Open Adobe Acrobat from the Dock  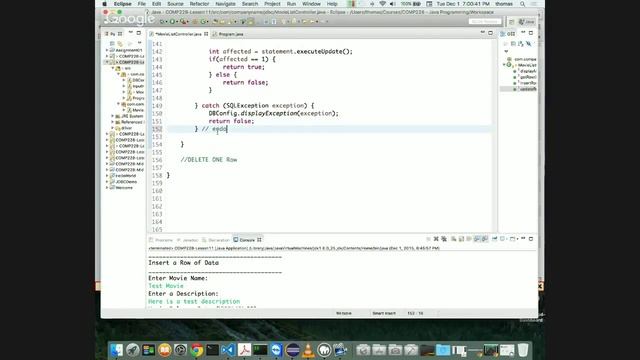tap(244, 350)
